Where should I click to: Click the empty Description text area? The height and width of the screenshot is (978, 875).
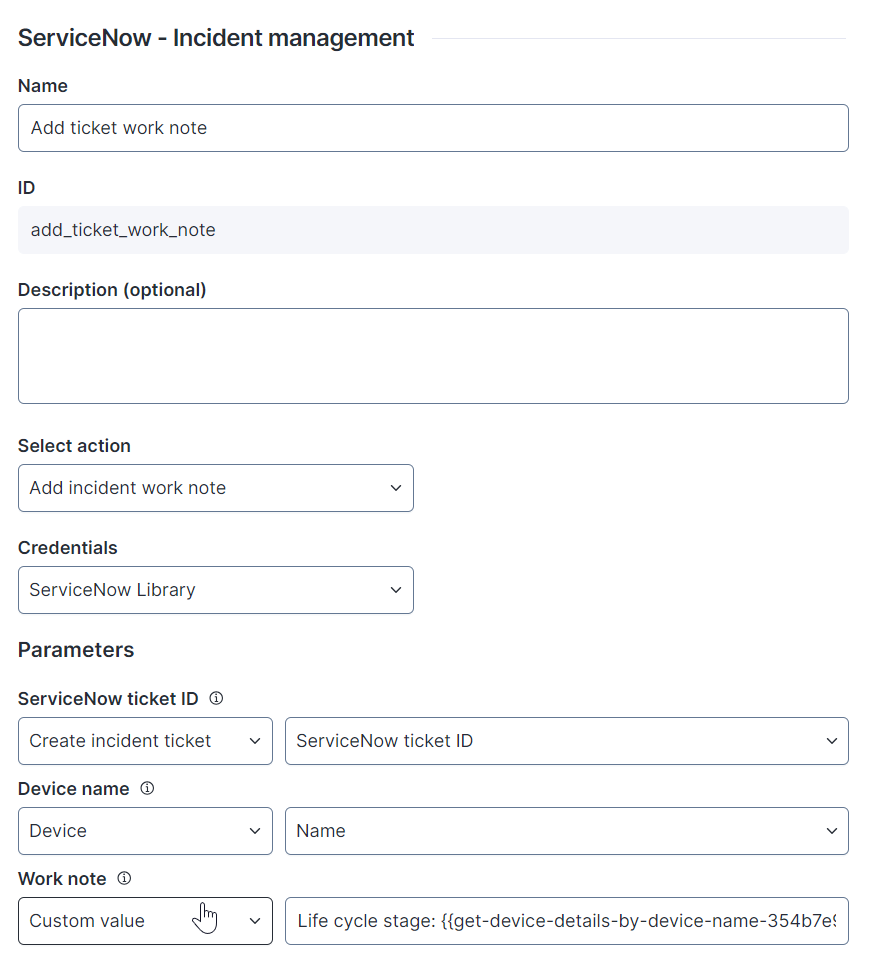(433, 356)
